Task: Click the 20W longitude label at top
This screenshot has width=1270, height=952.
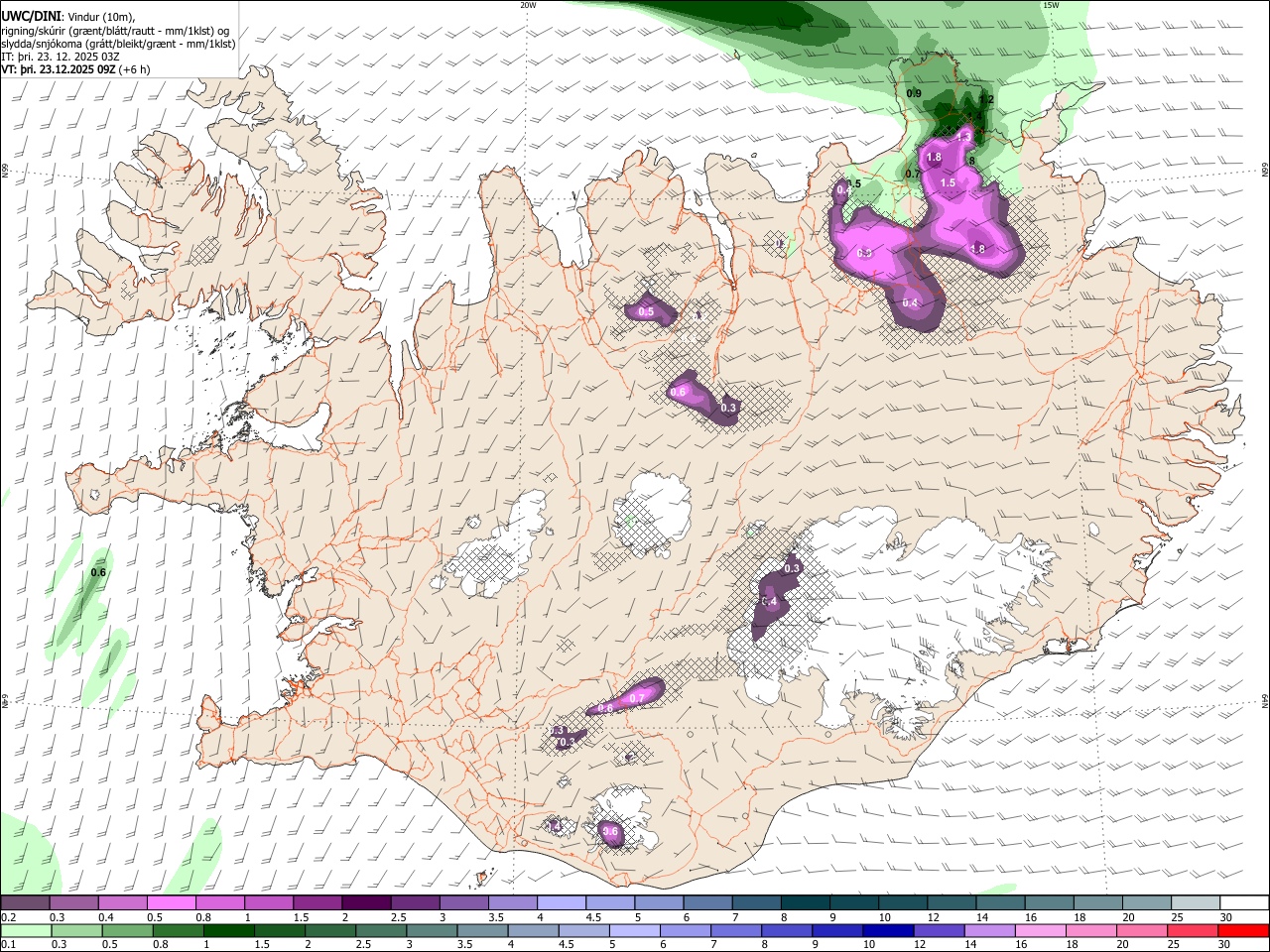Action: point(529,5)
